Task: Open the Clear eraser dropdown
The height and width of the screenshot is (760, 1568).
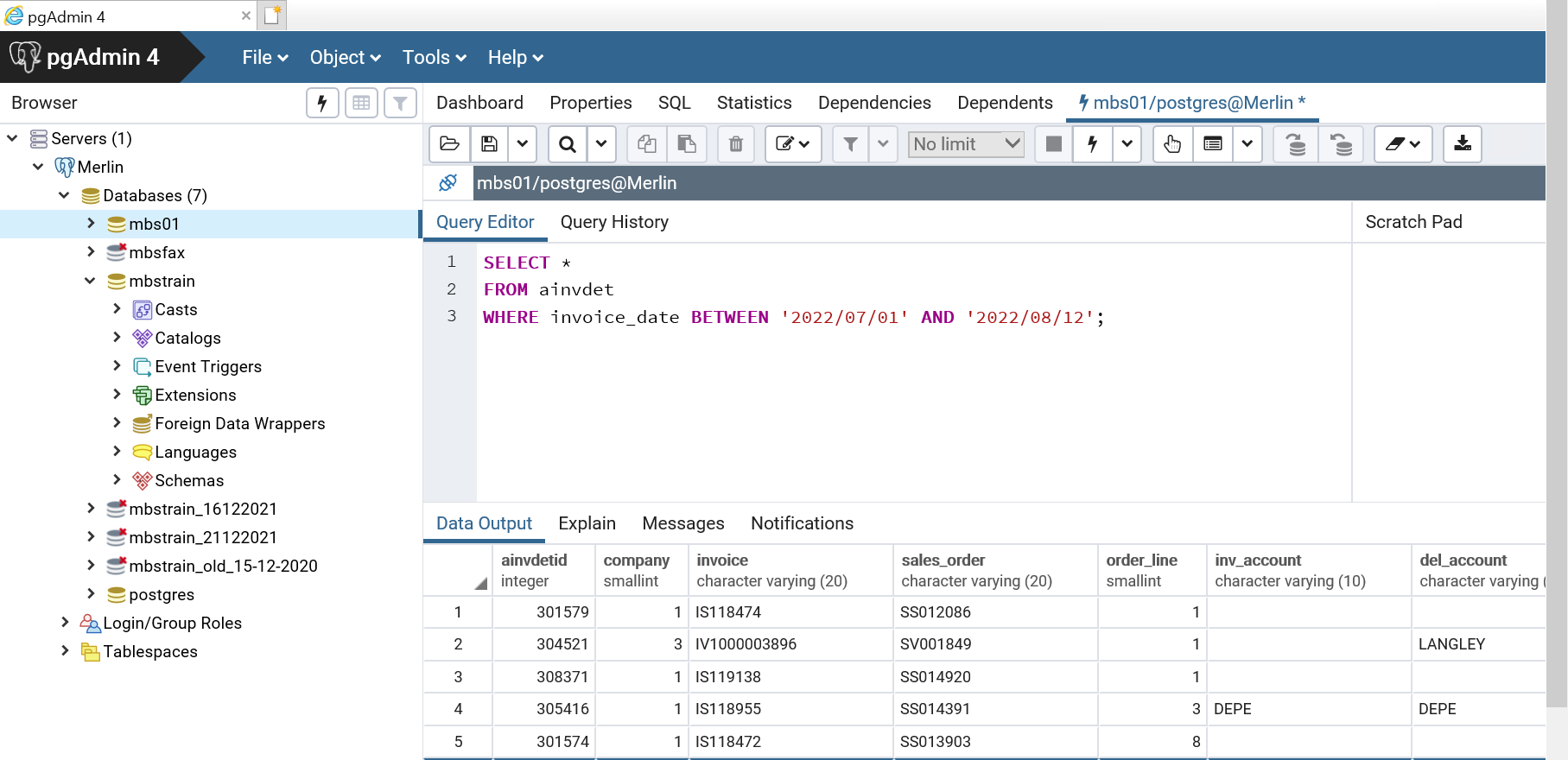Action: click(1403, 144)
